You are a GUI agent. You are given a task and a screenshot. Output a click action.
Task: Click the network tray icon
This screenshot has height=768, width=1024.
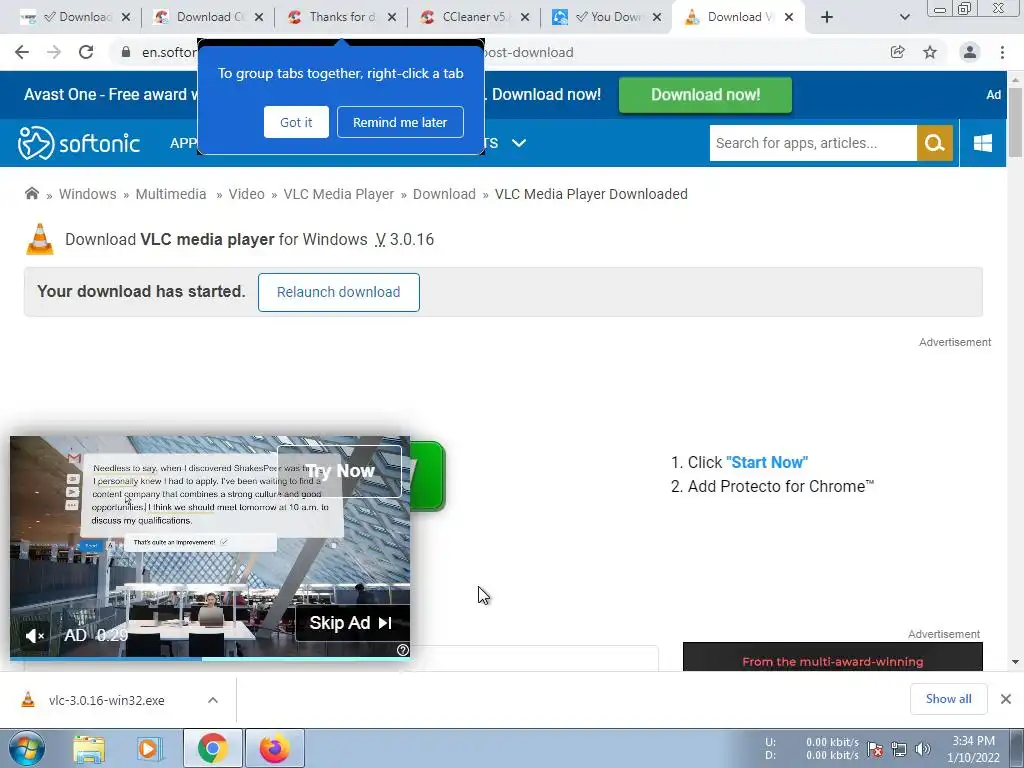pyautogui.click(x=899, y=749)
